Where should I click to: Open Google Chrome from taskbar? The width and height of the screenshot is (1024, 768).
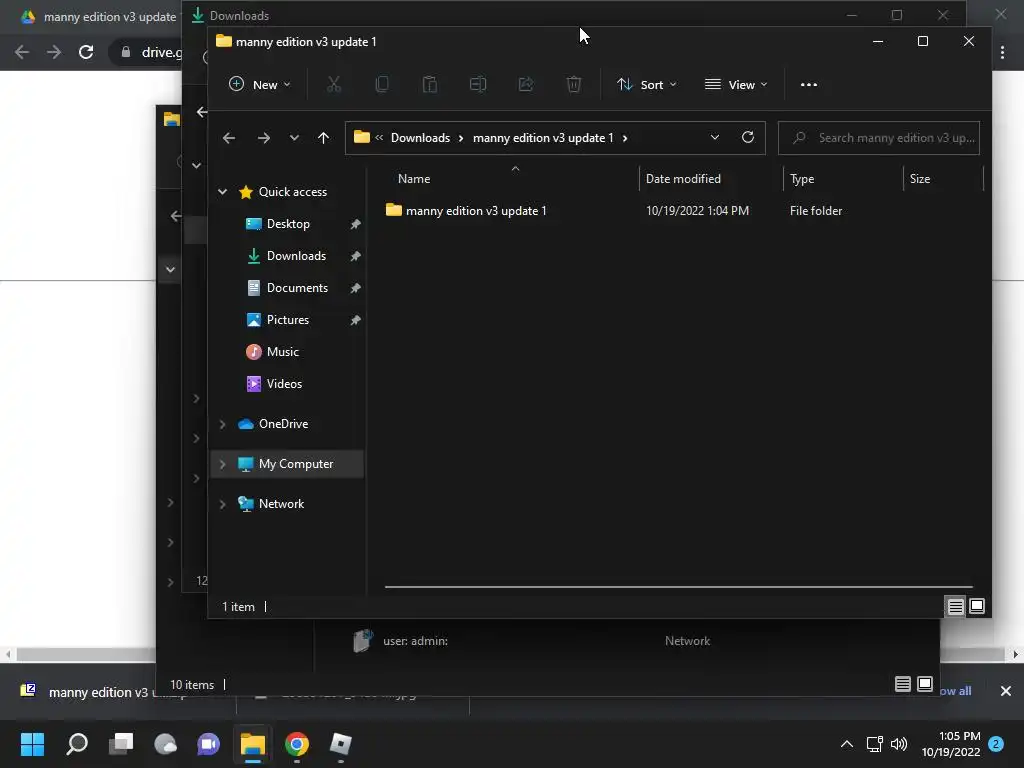[296, 744]
